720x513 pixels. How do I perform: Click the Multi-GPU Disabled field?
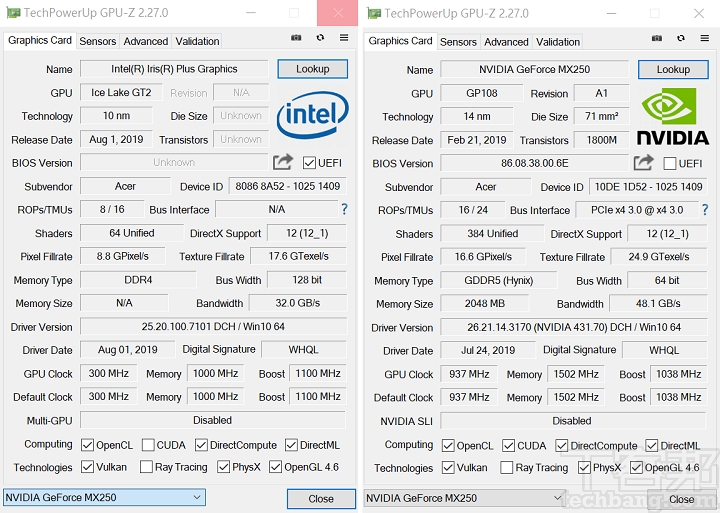(x=213, y=420)
